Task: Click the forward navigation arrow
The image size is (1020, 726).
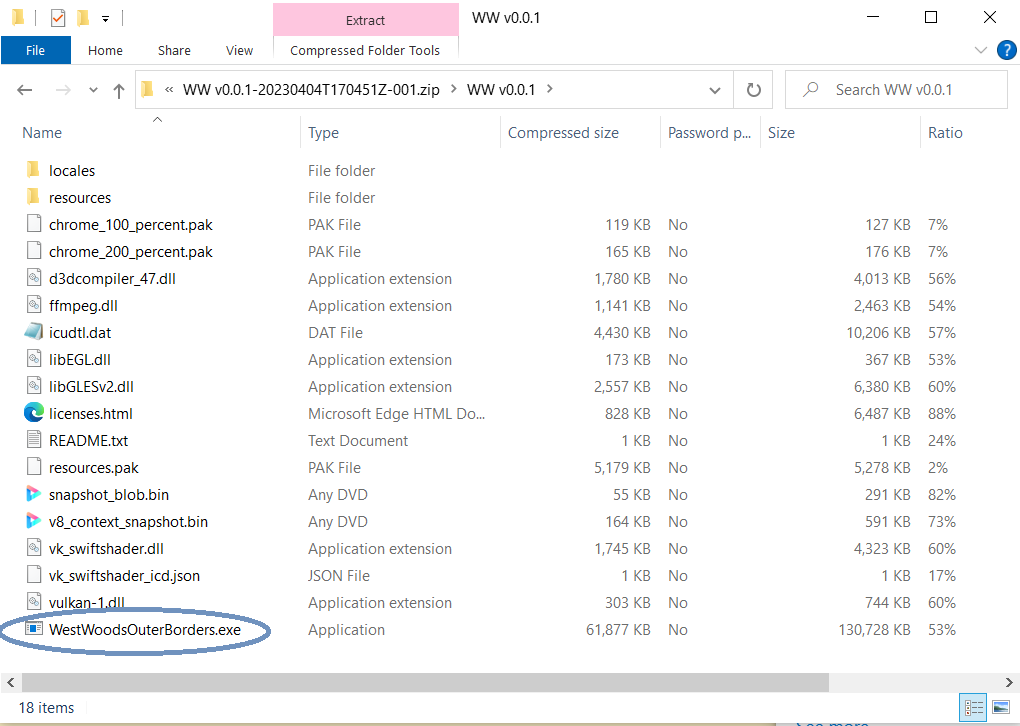Action: tap(63, 90)
